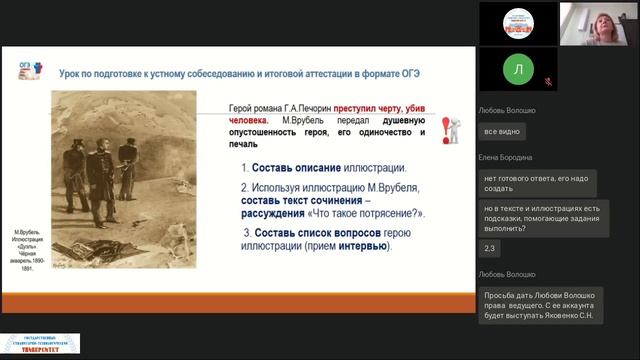
Task: Click the word 'интервью' on the slide
Action: [x=363, y=246]
